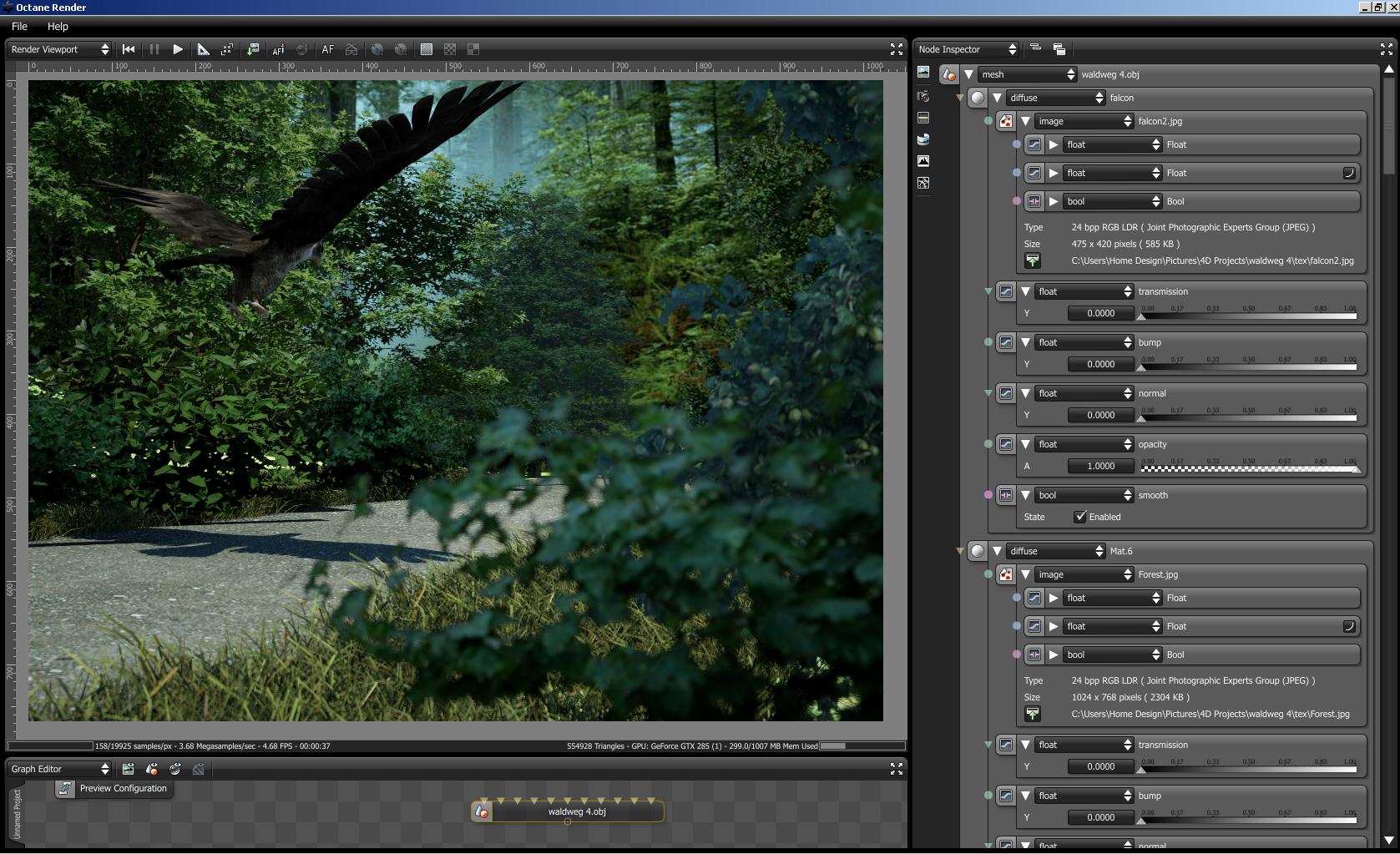Click the load file icon beside Forest.jpg path
The image size is (1400, 854).
(1033, 714)
